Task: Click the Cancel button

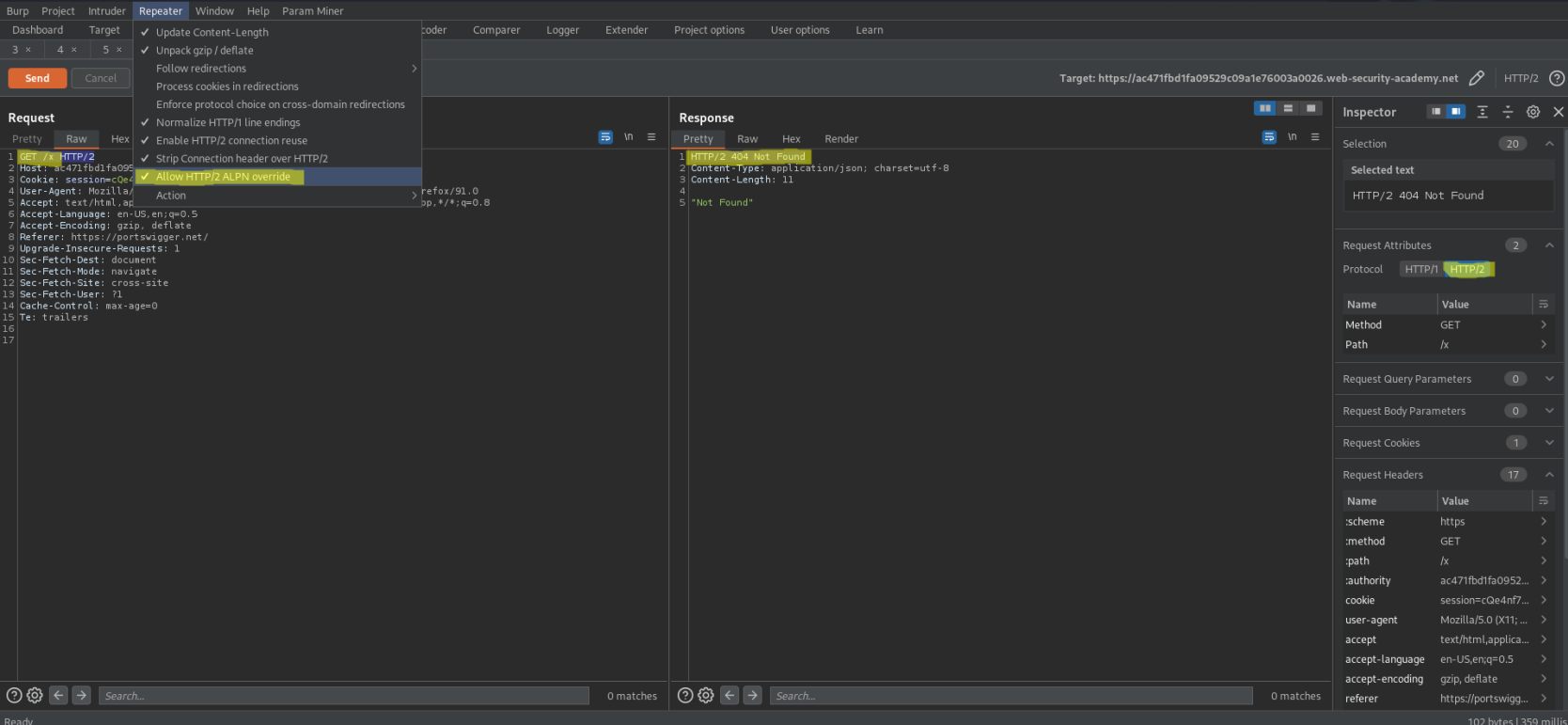Action: click(x=101, y=78)
